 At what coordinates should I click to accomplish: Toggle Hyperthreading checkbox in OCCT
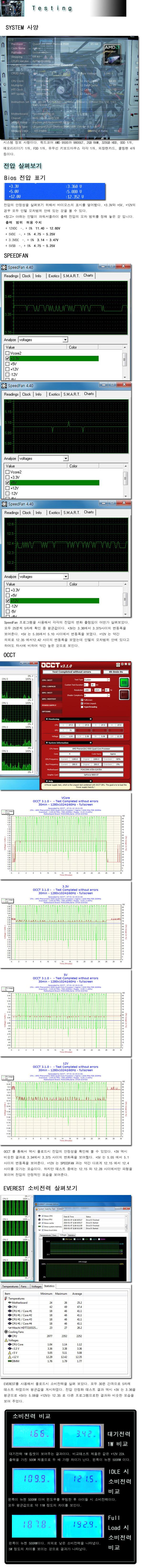(82, 707)
